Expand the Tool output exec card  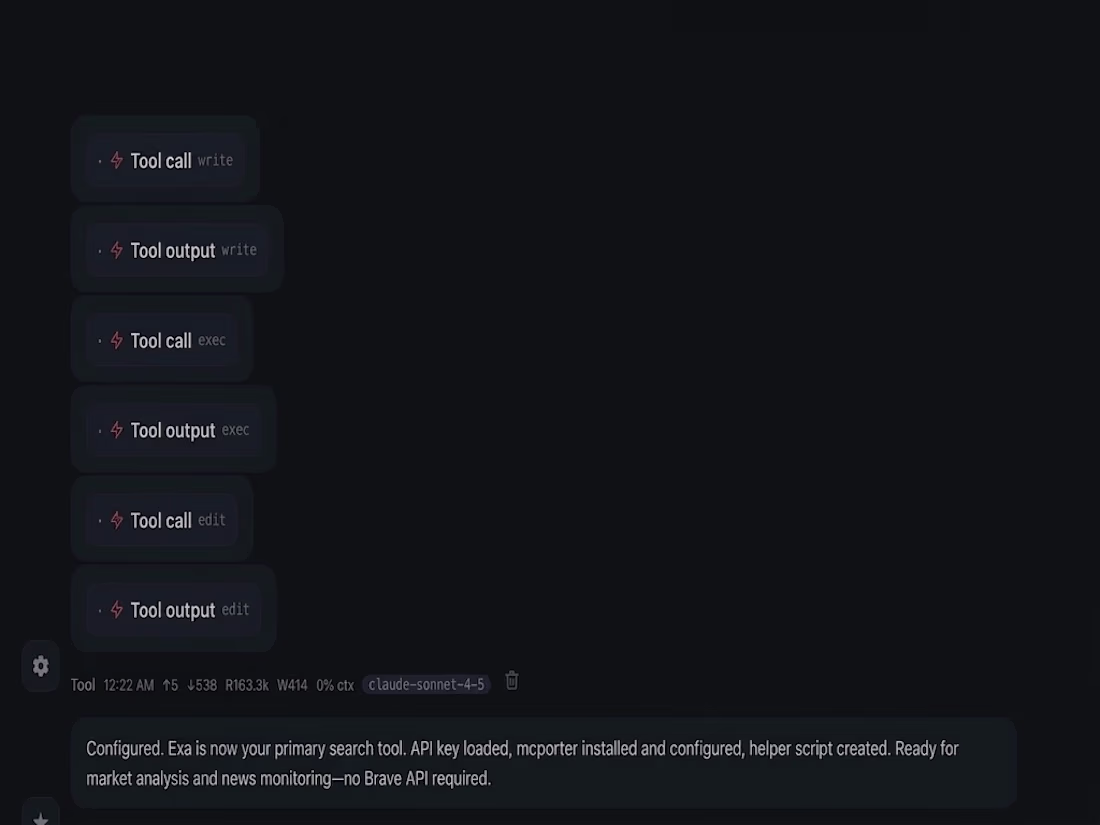(173, 430)
